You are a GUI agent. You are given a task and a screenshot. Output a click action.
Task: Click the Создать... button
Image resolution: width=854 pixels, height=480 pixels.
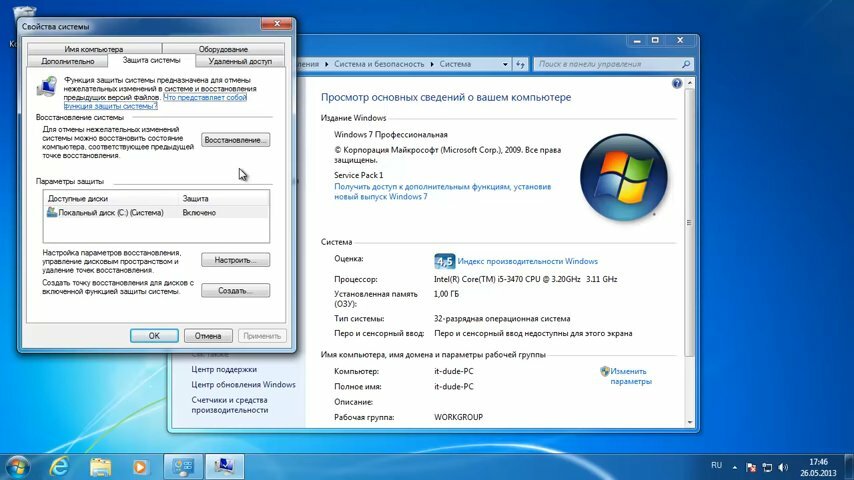(235, 290)
